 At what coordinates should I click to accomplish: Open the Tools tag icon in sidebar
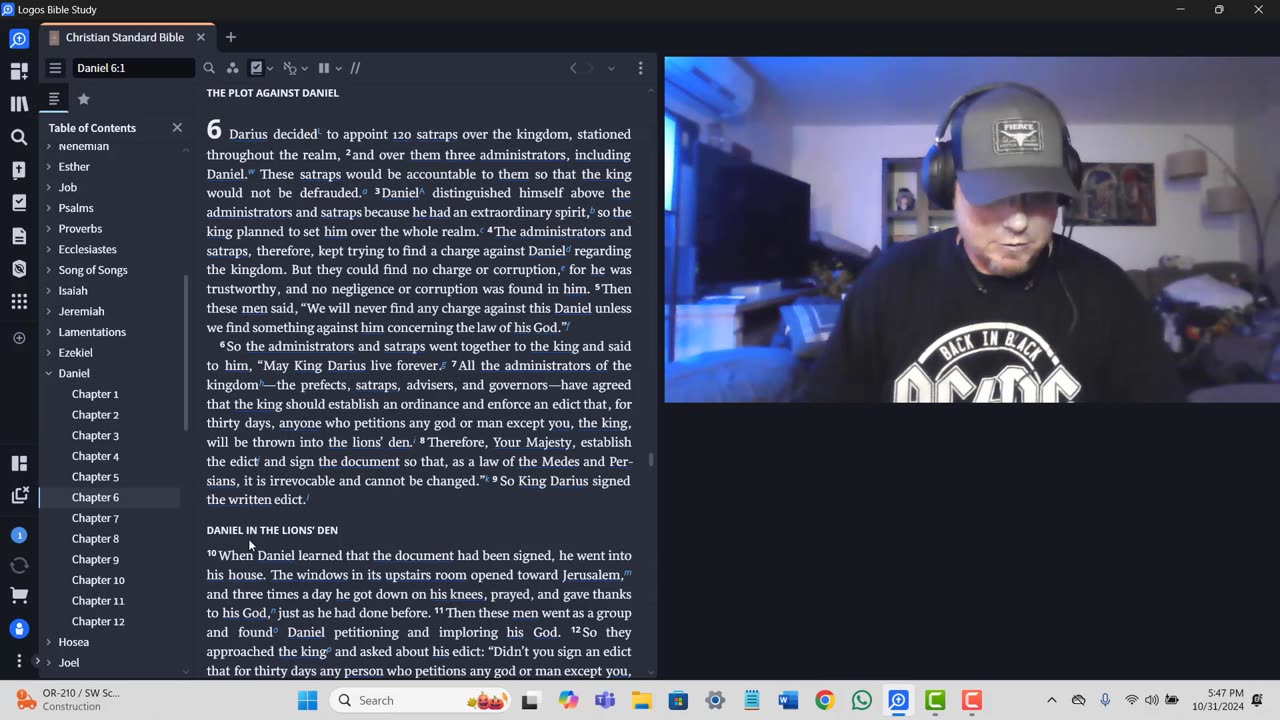point(19,269)
